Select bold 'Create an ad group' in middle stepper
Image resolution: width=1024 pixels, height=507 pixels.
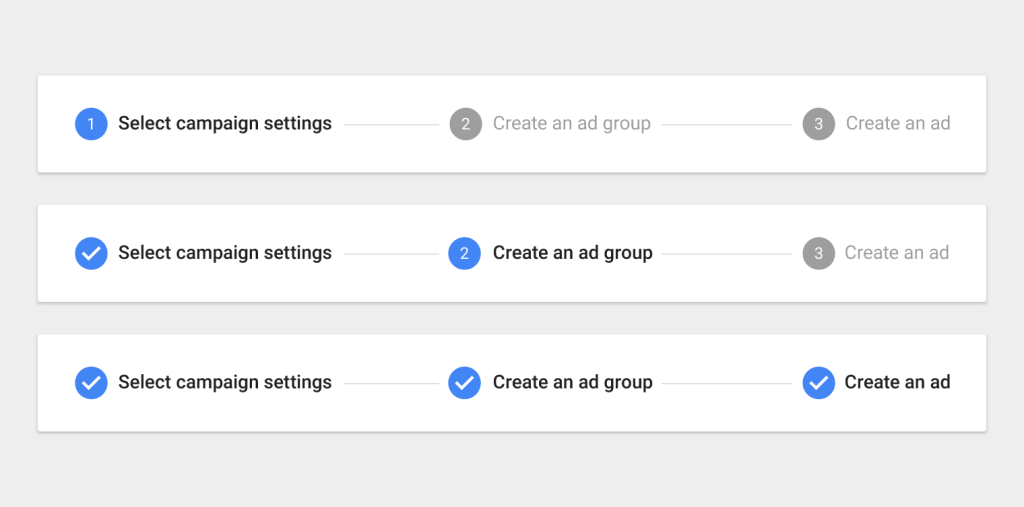[x=572, y=253]
